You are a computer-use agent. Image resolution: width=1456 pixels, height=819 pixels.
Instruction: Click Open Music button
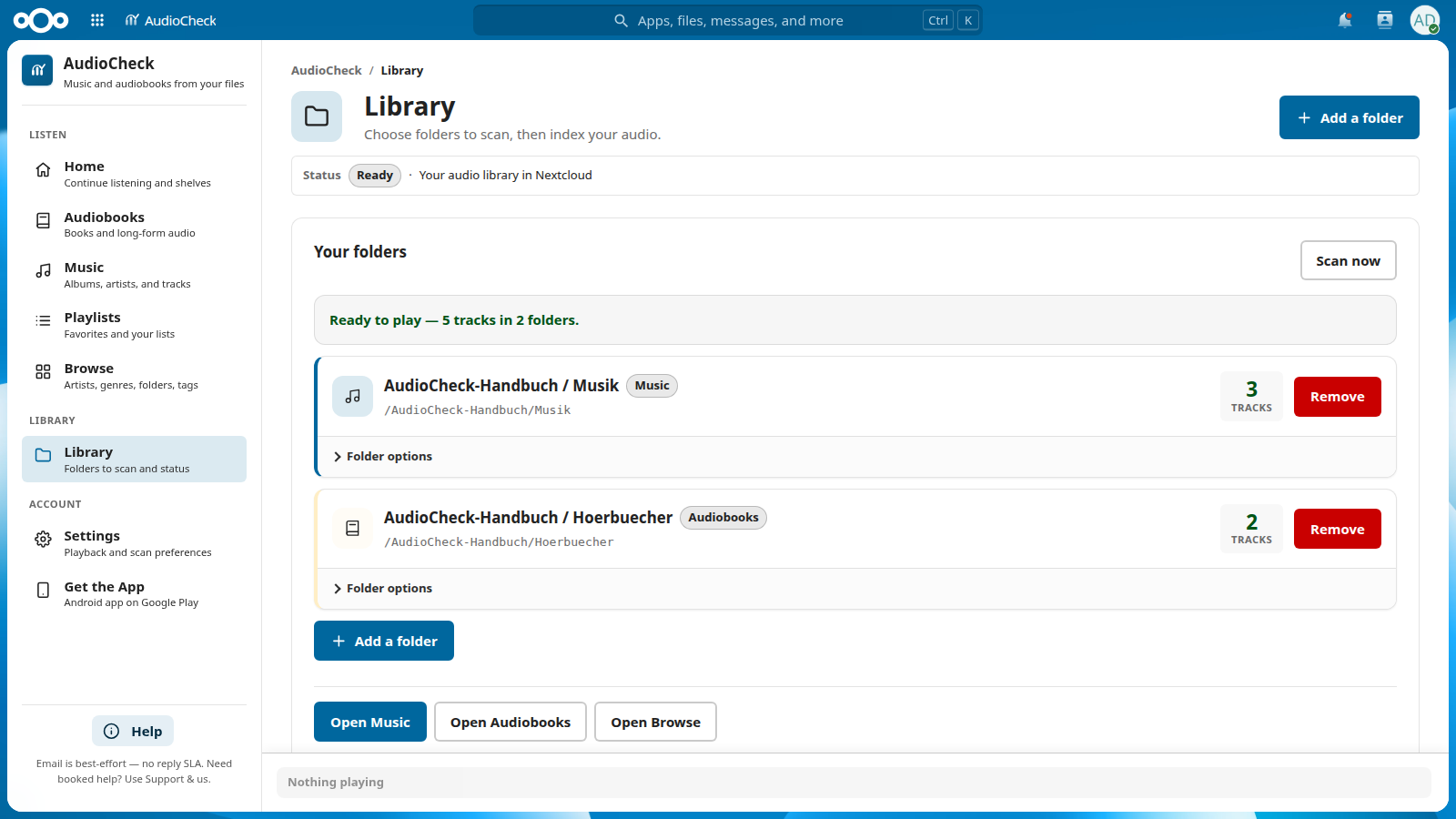370,722
